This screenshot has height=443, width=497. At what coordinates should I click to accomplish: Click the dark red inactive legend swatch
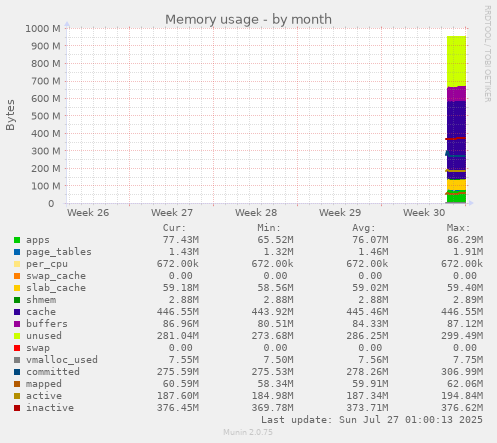coord(17,408)
